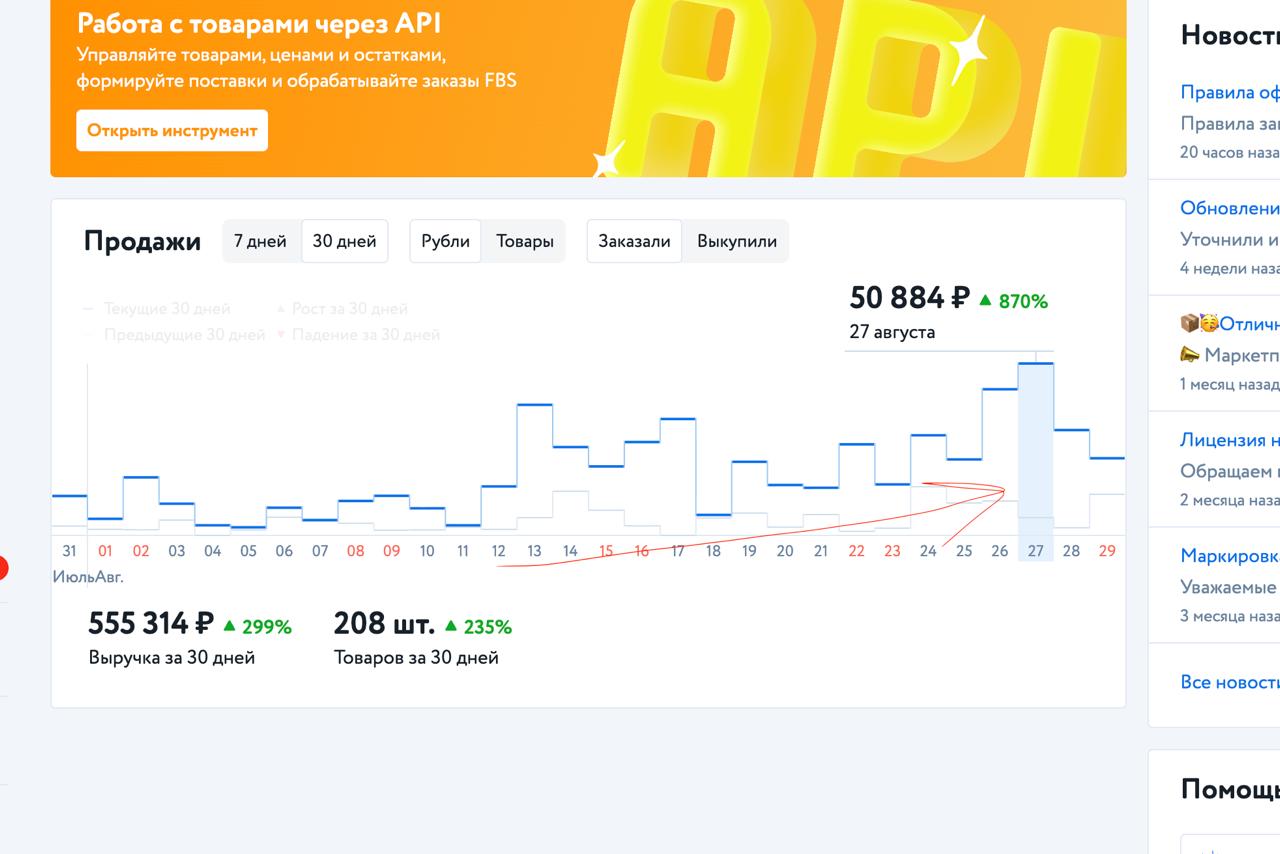Click the "Продажи" section heading
This screenshot has width=1280, height=854.
142,242
